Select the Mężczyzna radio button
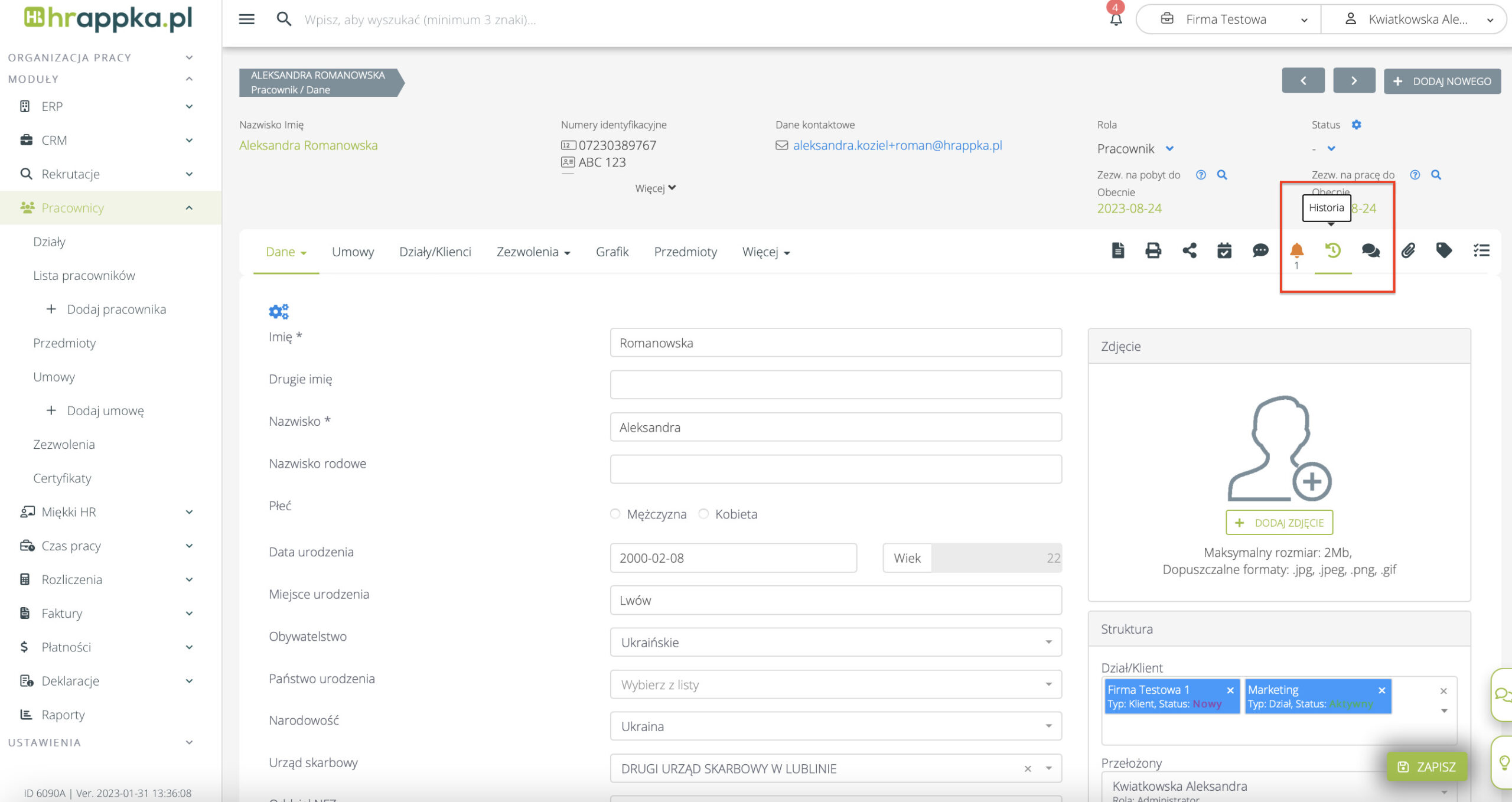Viewport: 1512px width, 802px height. 615,514
